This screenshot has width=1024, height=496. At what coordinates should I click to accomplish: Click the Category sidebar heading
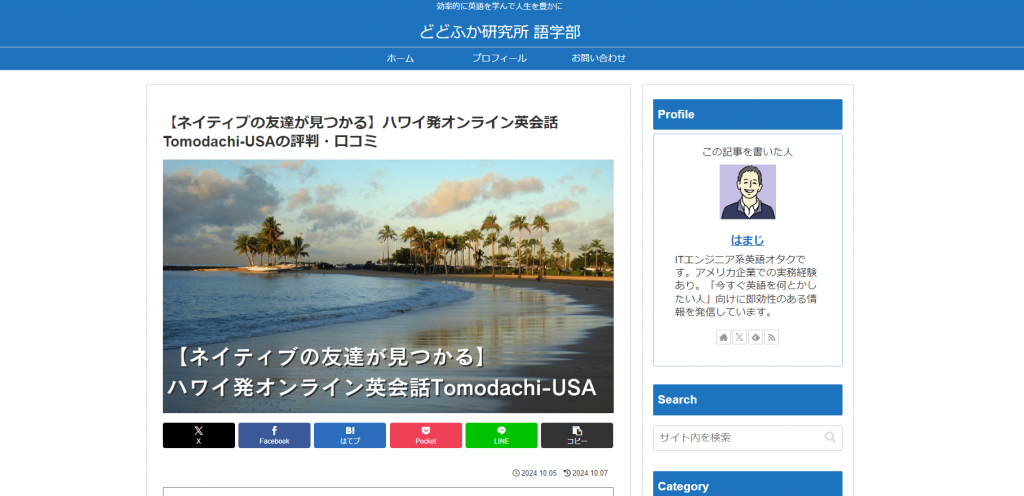pos(748,485)
